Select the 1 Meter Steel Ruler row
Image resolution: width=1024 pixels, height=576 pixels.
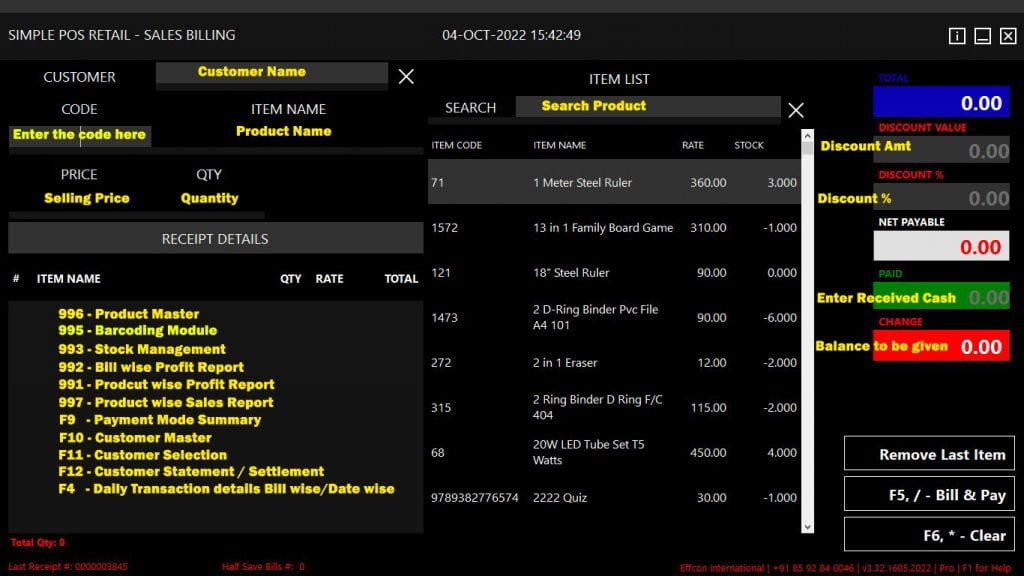(x=614, y=183)
